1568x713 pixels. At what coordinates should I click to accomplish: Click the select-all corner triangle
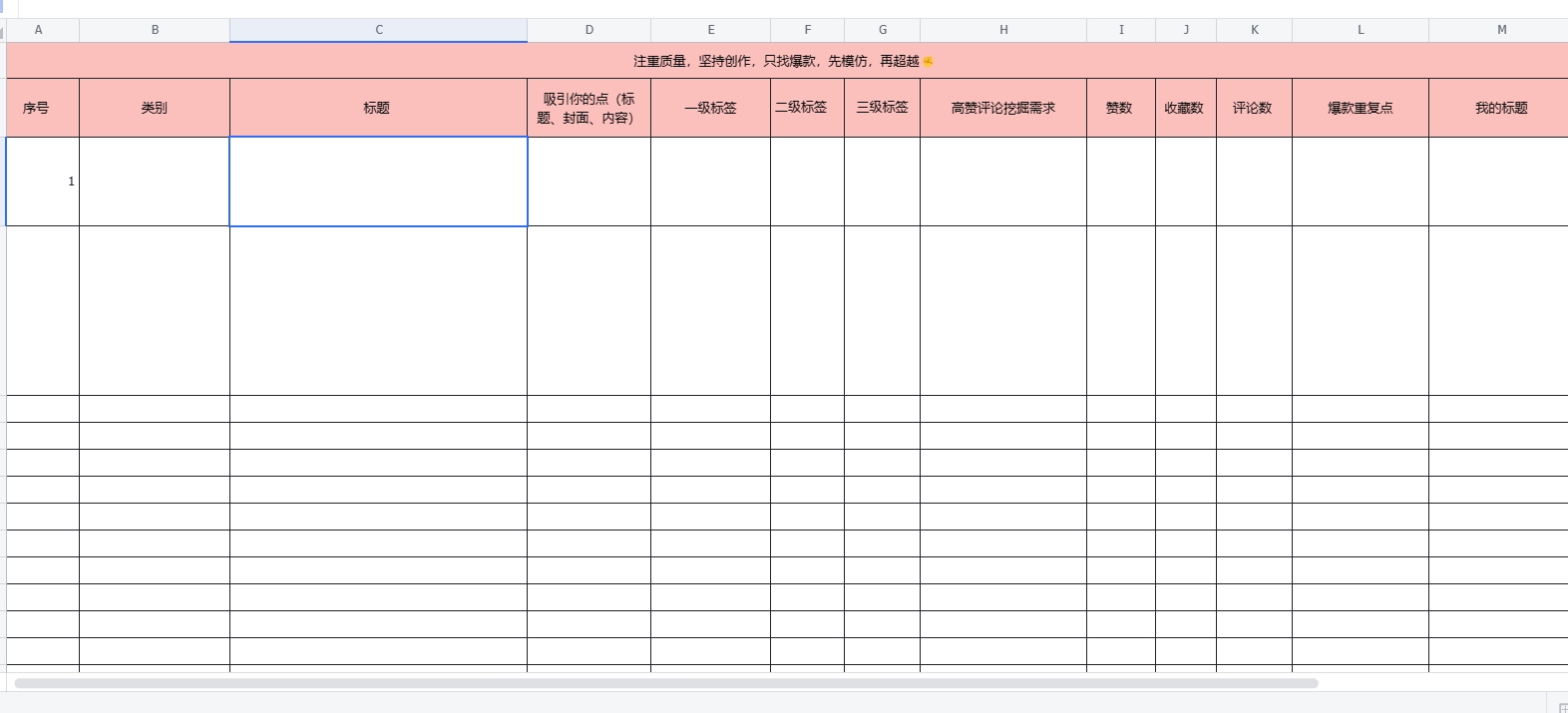click(x=3, y=31)
